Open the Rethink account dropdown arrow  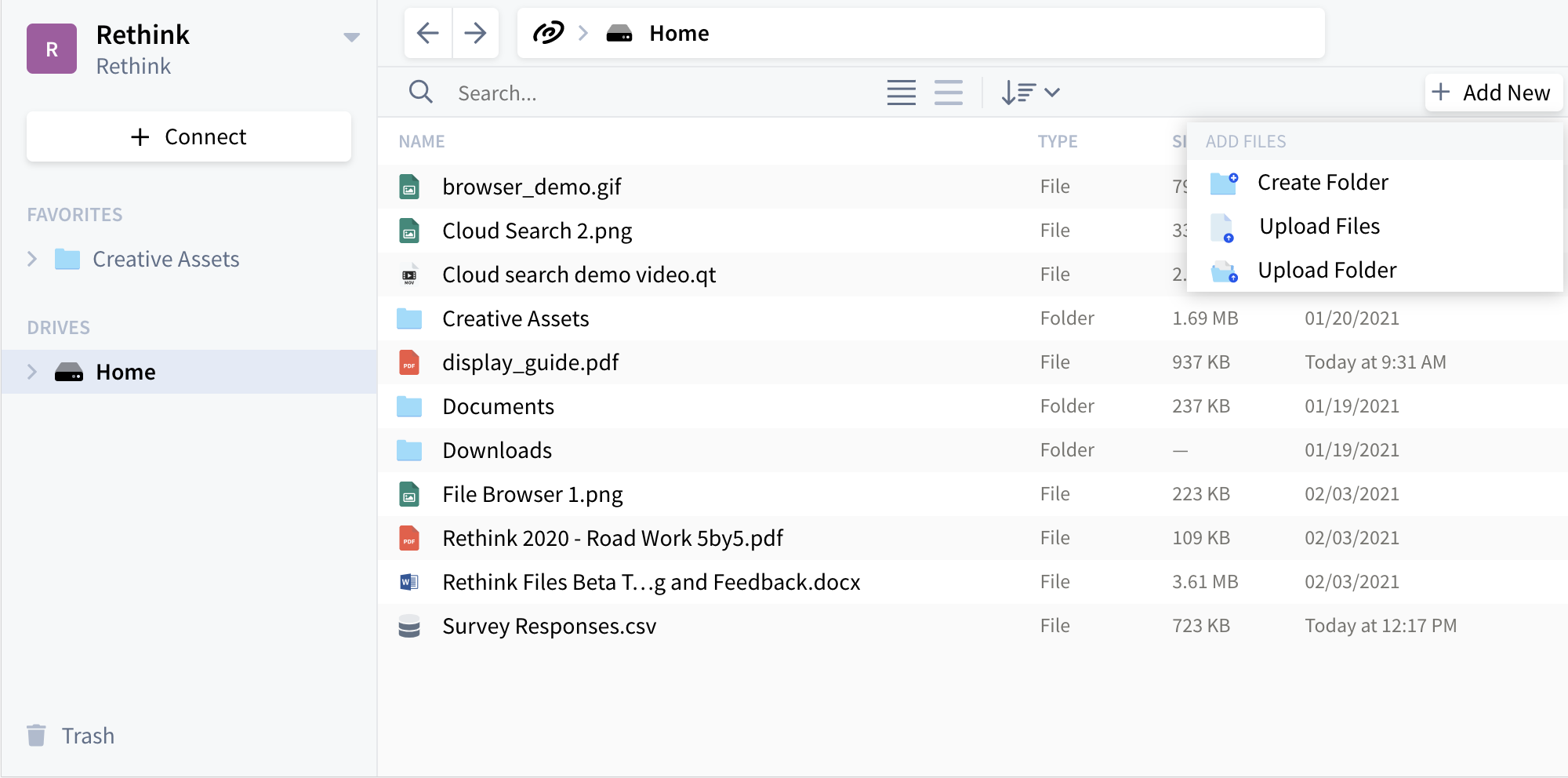[x=352, y=37]
